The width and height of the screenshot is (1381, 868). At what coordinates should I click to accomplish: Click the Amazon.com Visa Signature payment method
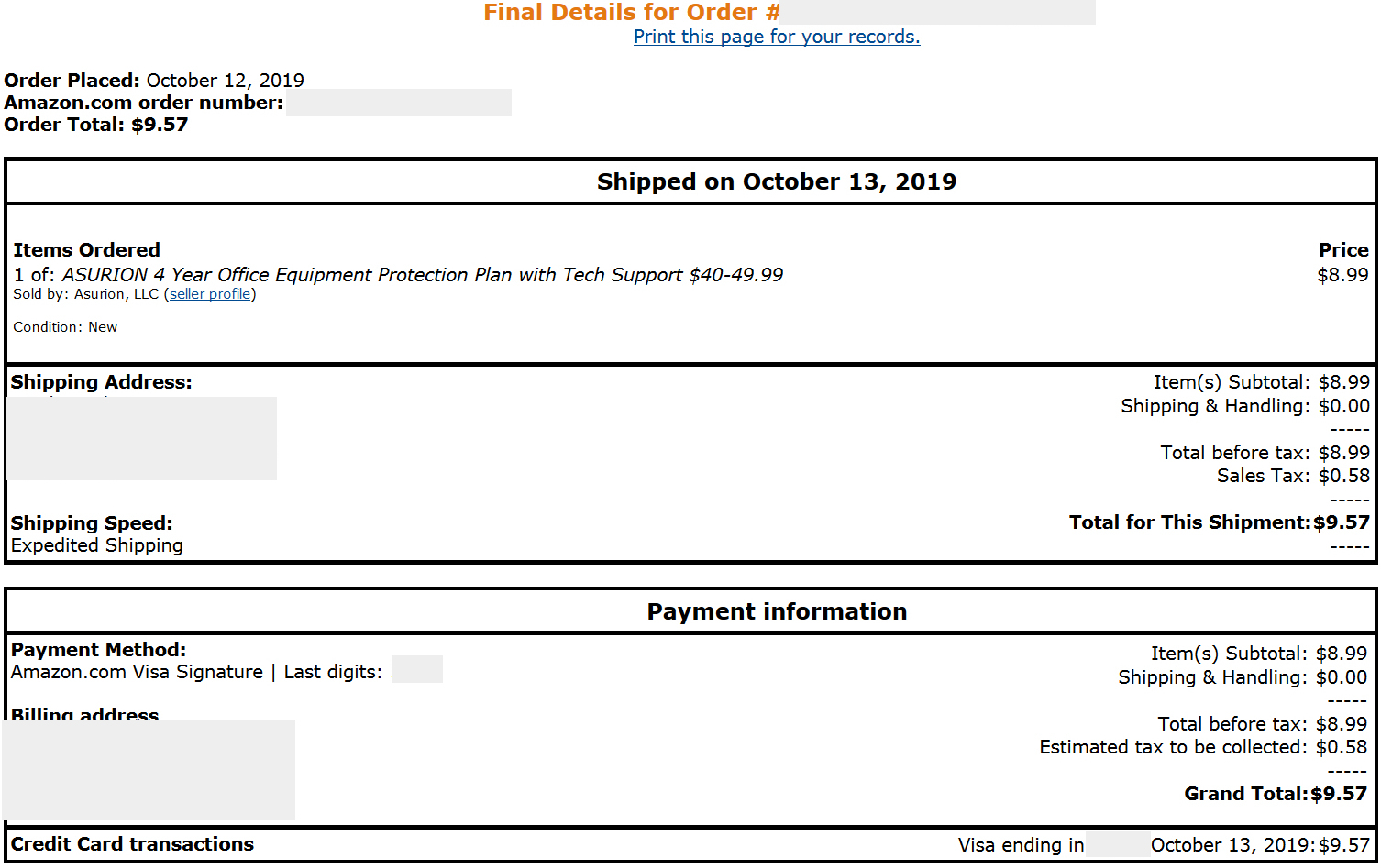point(137,672)
